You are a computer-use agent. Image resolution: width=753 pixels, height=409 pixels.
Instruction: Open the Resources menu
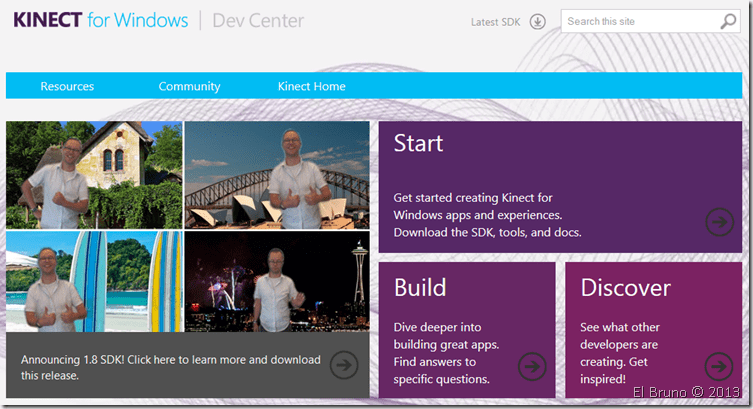(67, 86)
